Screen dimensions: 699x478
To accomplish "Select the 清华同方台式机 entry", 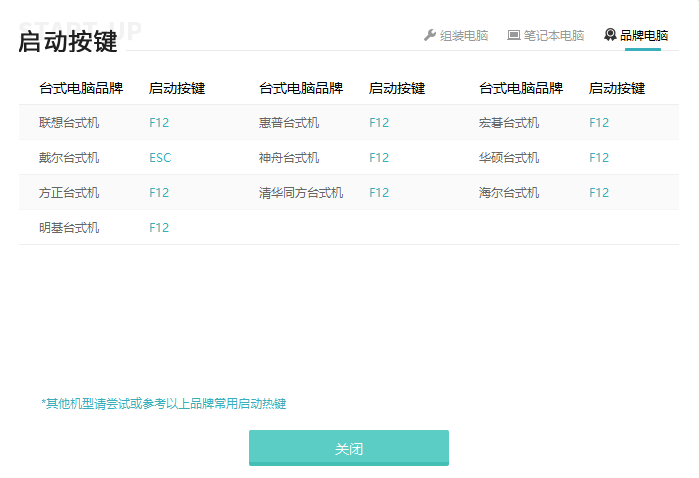I will coord(301,193).
